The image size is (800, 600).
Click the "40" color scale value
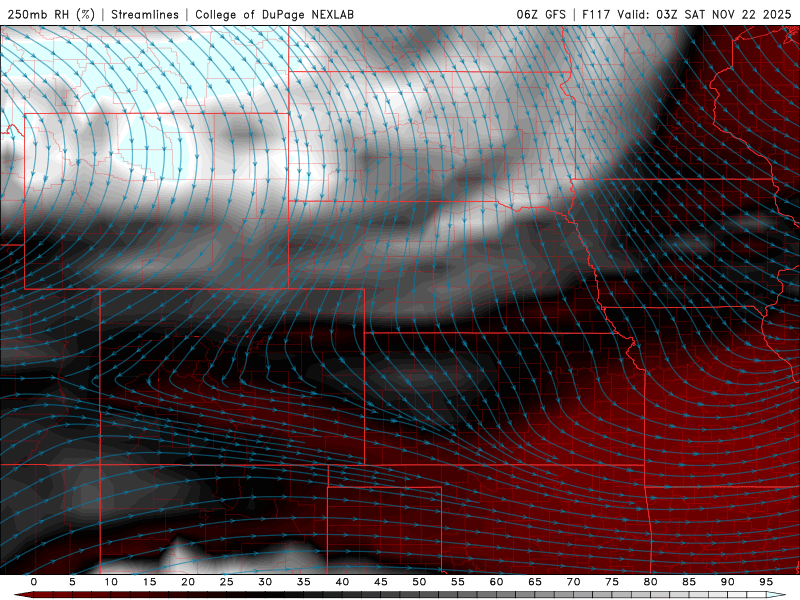[342, 582]
